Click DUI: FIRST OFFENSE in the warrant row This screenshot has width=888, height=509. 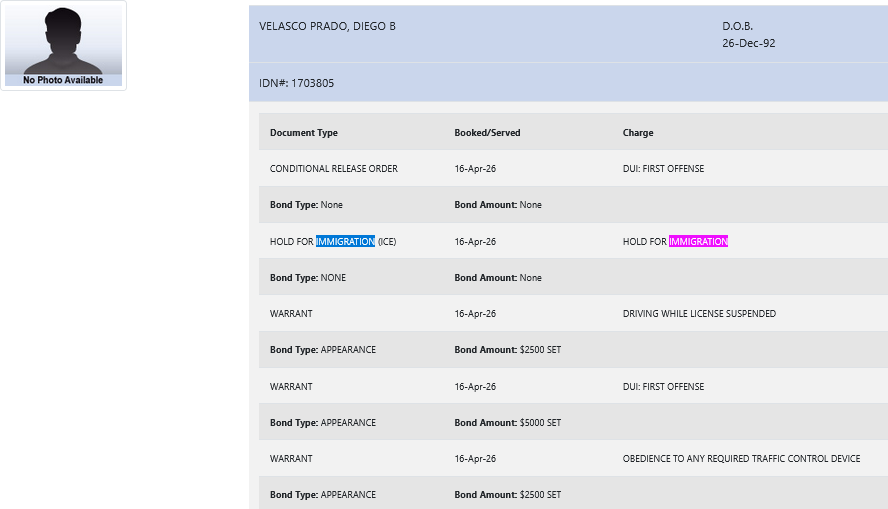click(663, 387)
